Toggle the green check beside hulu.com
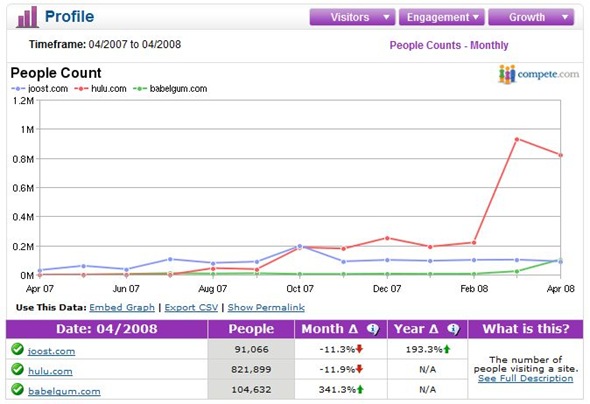The height and width of the screenshot is (404, 590). [x=17, y=369]
